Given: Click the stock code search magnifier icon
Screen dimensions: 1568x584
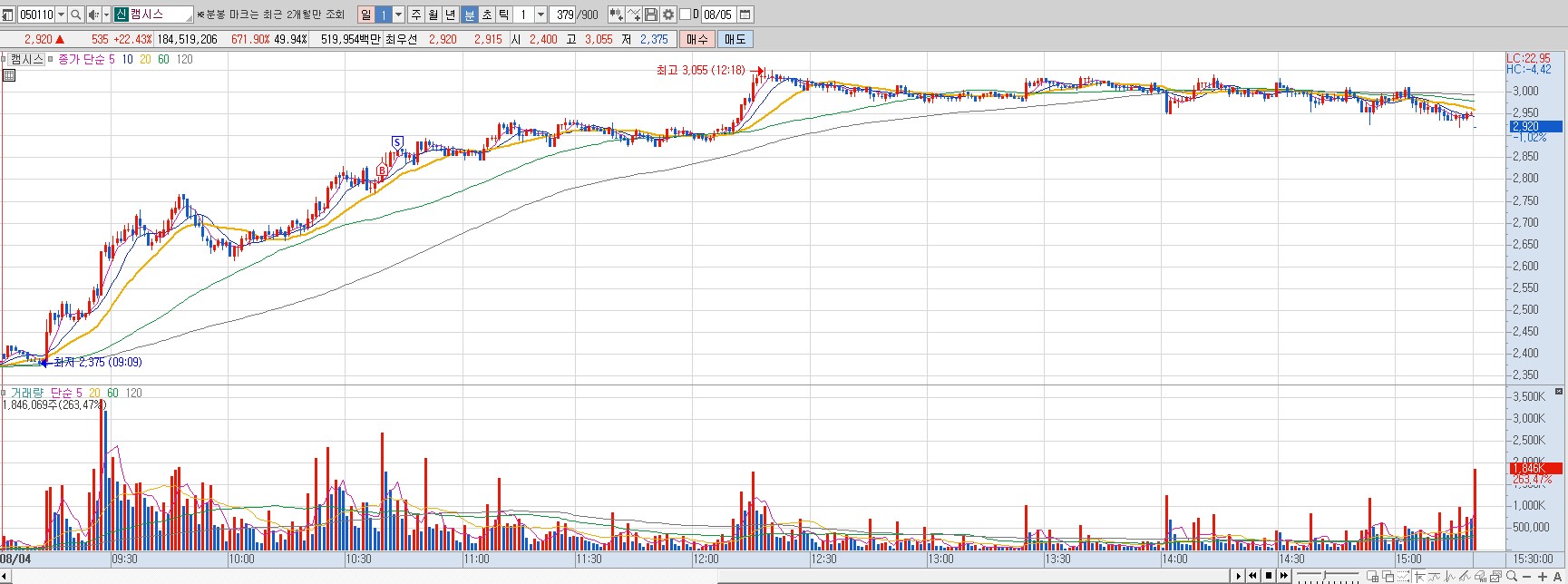Looking at the screenshot, I should coord(76,15).
